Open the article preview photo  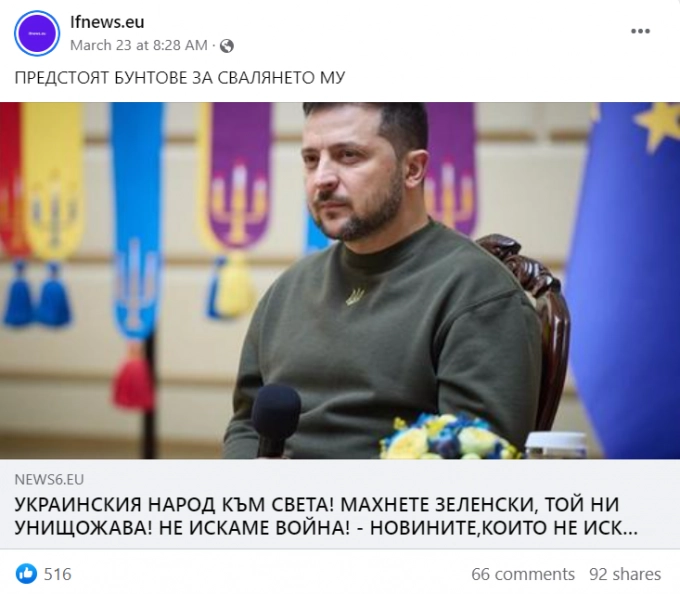[x=340, y=280]
